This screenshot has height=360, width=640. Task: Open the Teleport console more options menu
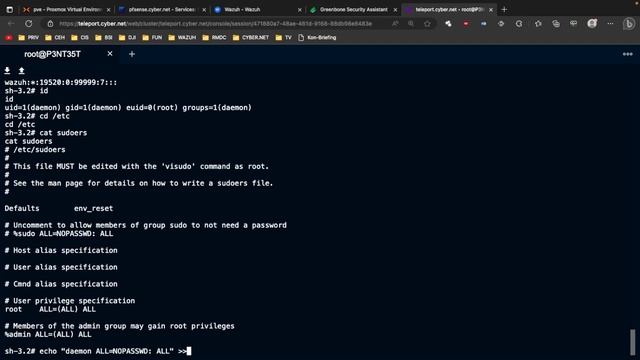coord(627,54)
